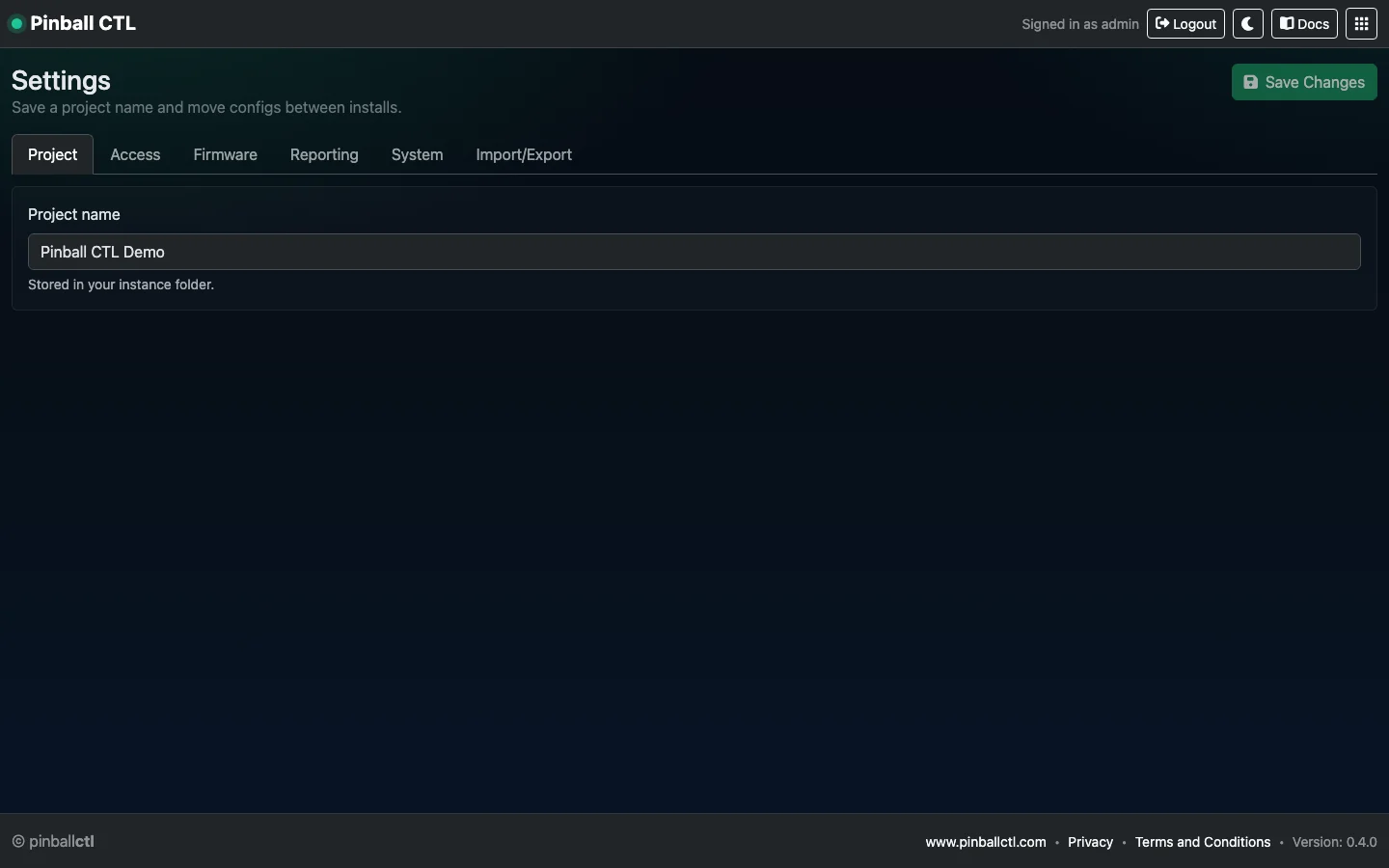1389x868 pixels.
Task: Select the Project tab
Action: click(52, 154)
